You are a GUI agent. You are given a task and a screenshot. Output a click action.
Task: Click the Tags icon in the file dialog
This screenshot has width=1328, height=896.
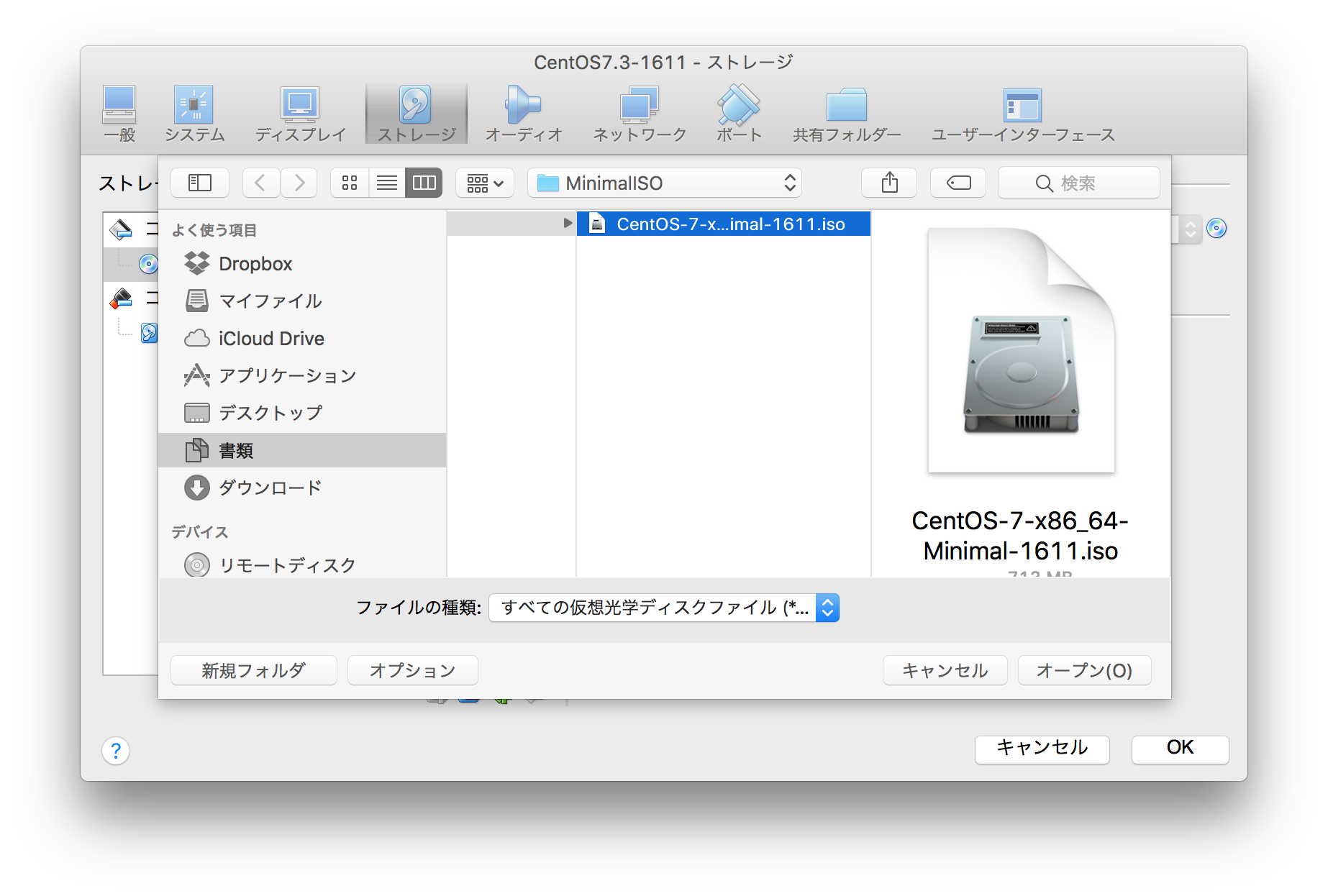[958, 183]
